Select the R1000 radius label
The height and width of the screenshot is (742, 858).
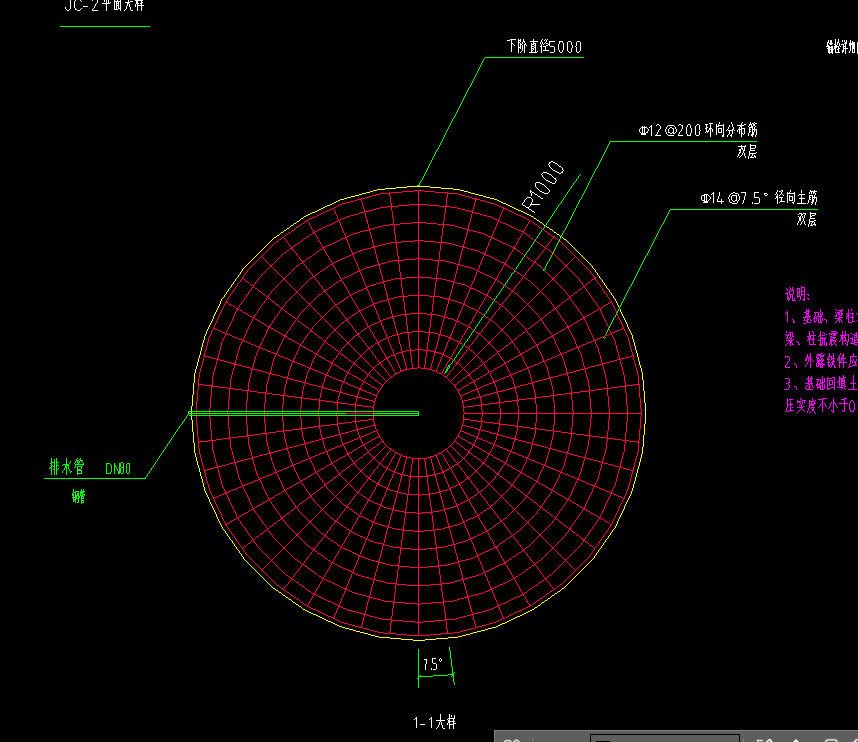(x=543, y=186)
